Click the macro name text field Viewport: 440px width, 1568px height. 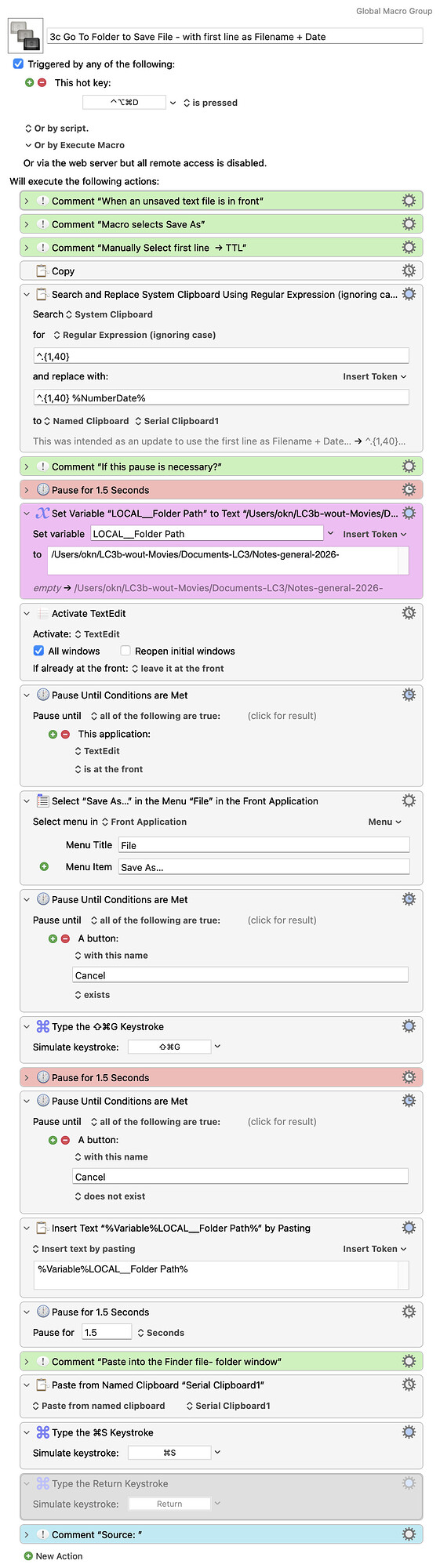[235, 36]
